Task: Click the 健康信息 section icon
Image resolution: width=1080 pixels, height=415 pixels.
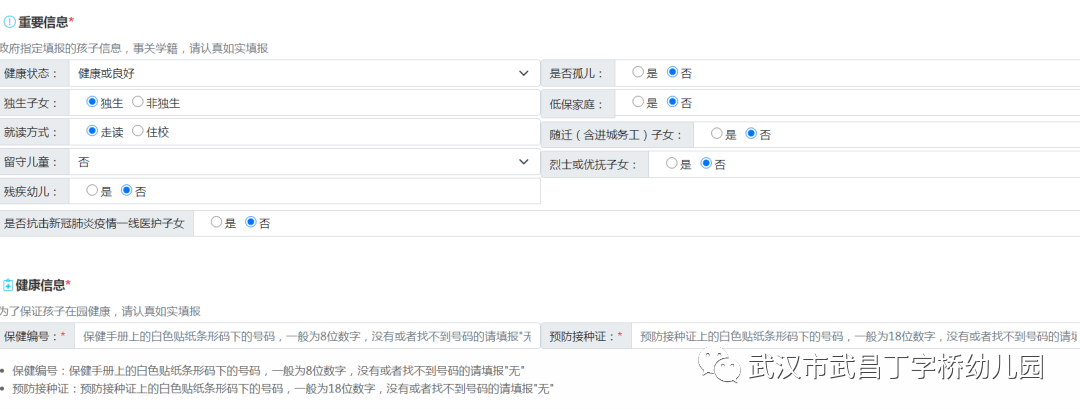Action: [x=8, y=285]
